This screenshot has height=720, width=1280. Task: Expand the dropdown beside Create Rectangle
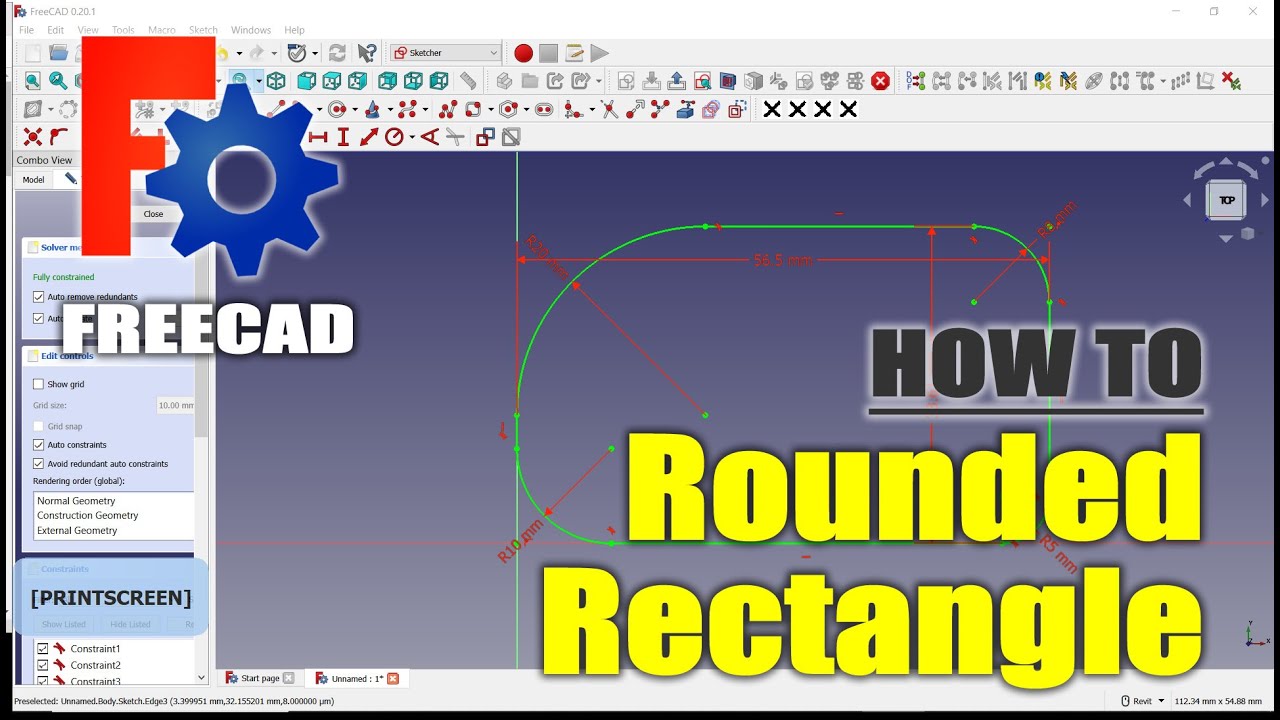pyautogui.click(x=489, y=109)
